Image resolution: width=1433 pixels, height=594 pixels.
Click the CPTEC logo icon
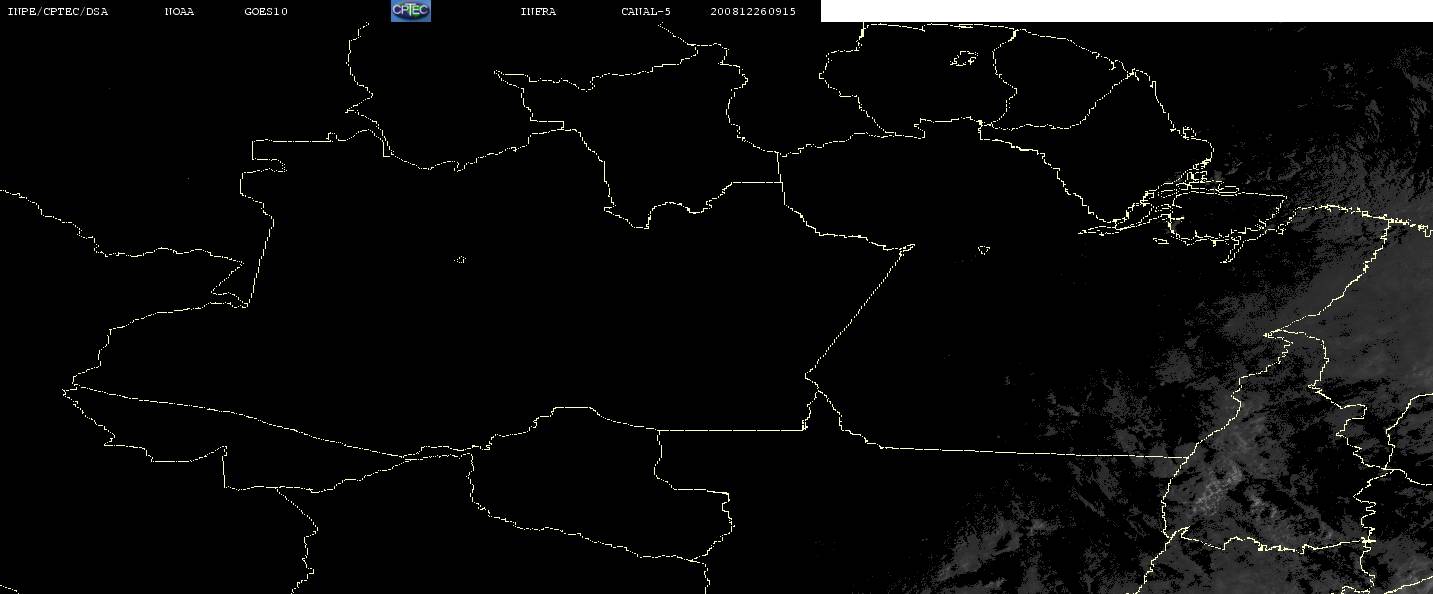410,11
